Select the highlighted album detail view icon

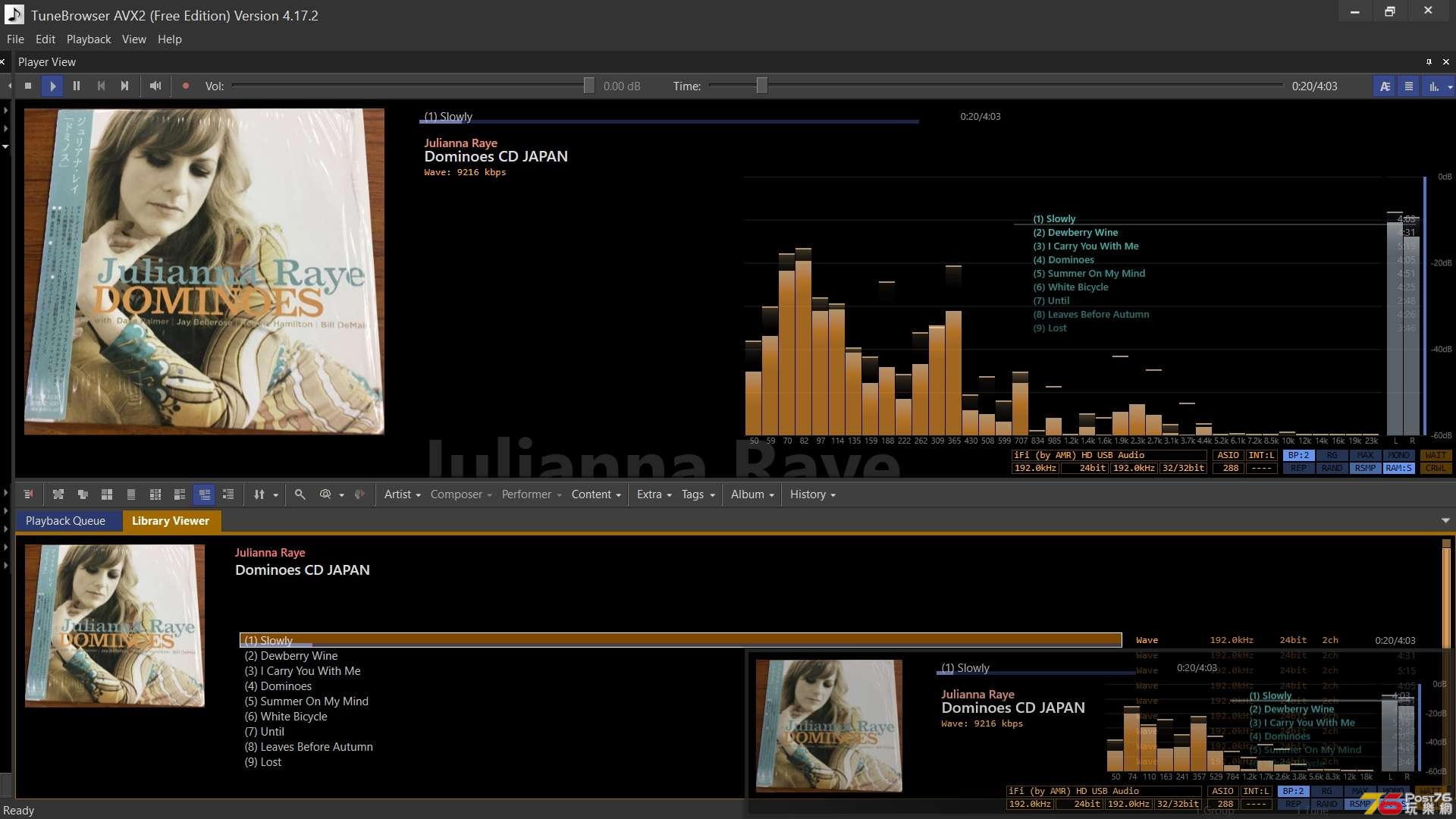click(x=204, y=494)
